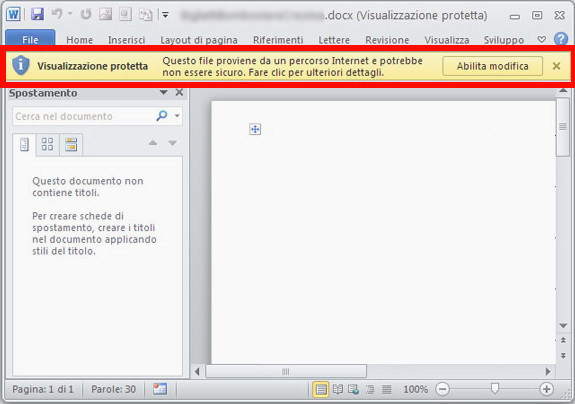Click the macro recording icon in status bar
Screen dimensions: 575x404
tap(160, 389)
